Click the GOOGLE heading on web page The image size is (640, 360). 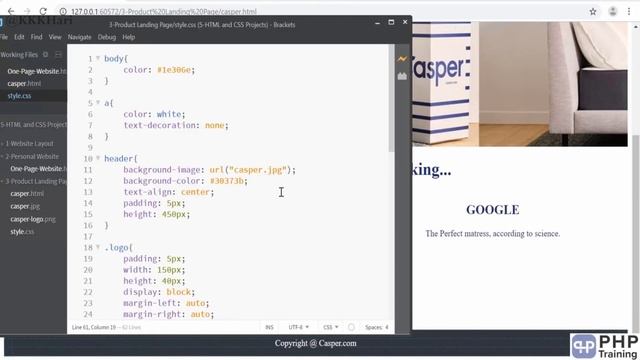click(x=493, y=210)
